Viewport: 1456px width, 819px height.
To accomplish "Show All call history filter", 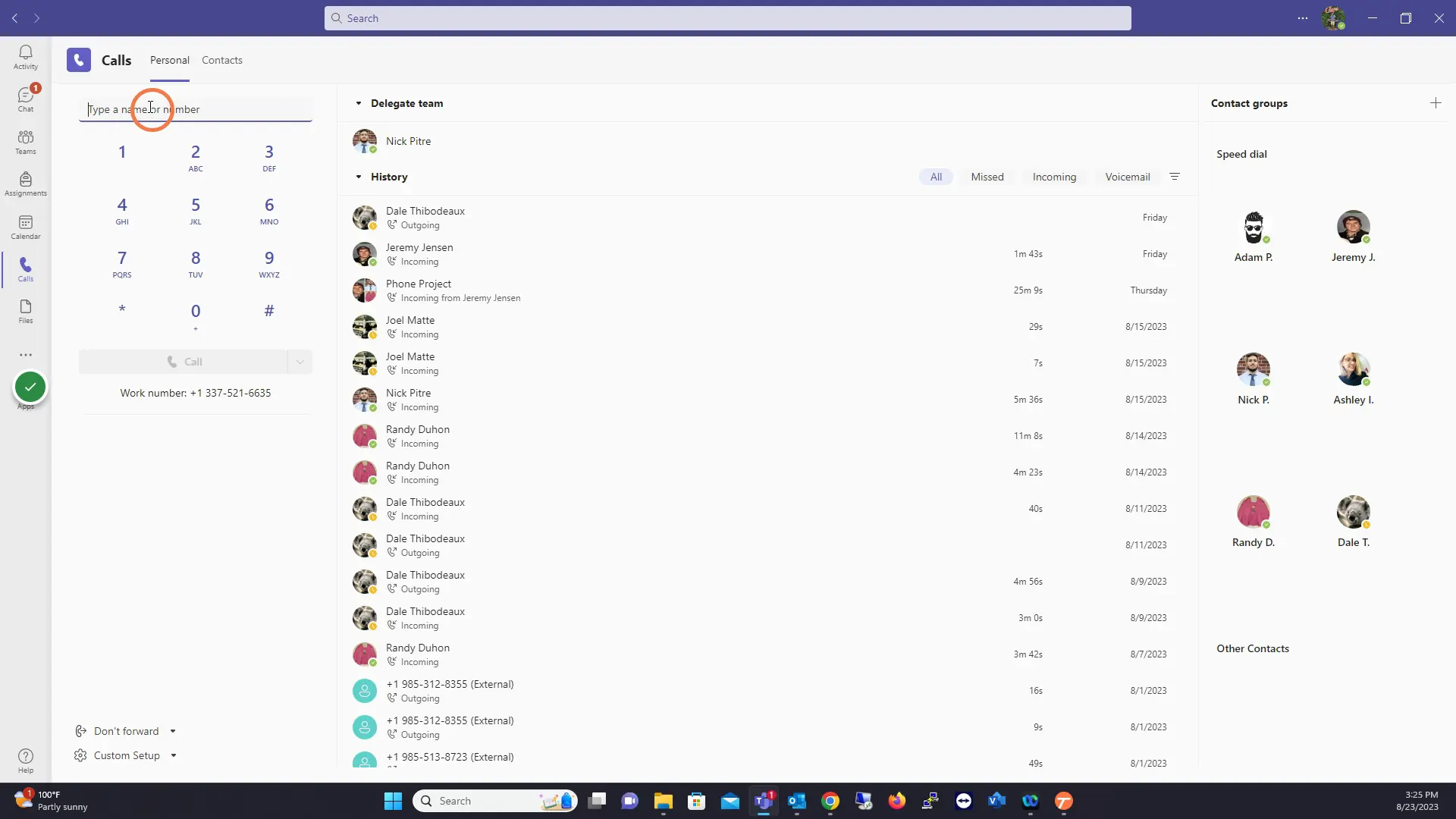I will [x=936, y=177].
